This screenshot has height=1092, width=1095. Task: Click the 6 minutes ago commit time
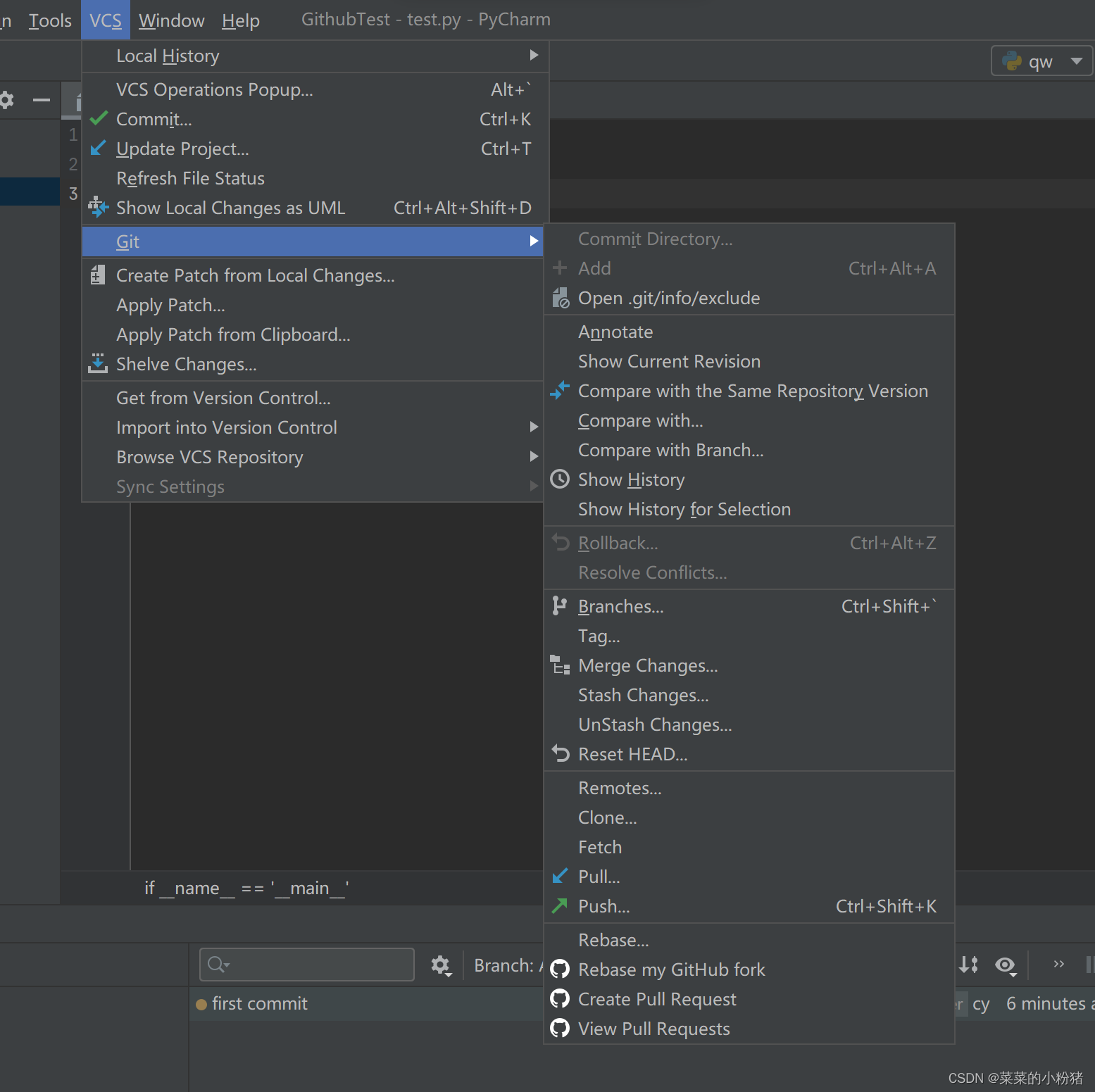[x=1050, y=1003]
